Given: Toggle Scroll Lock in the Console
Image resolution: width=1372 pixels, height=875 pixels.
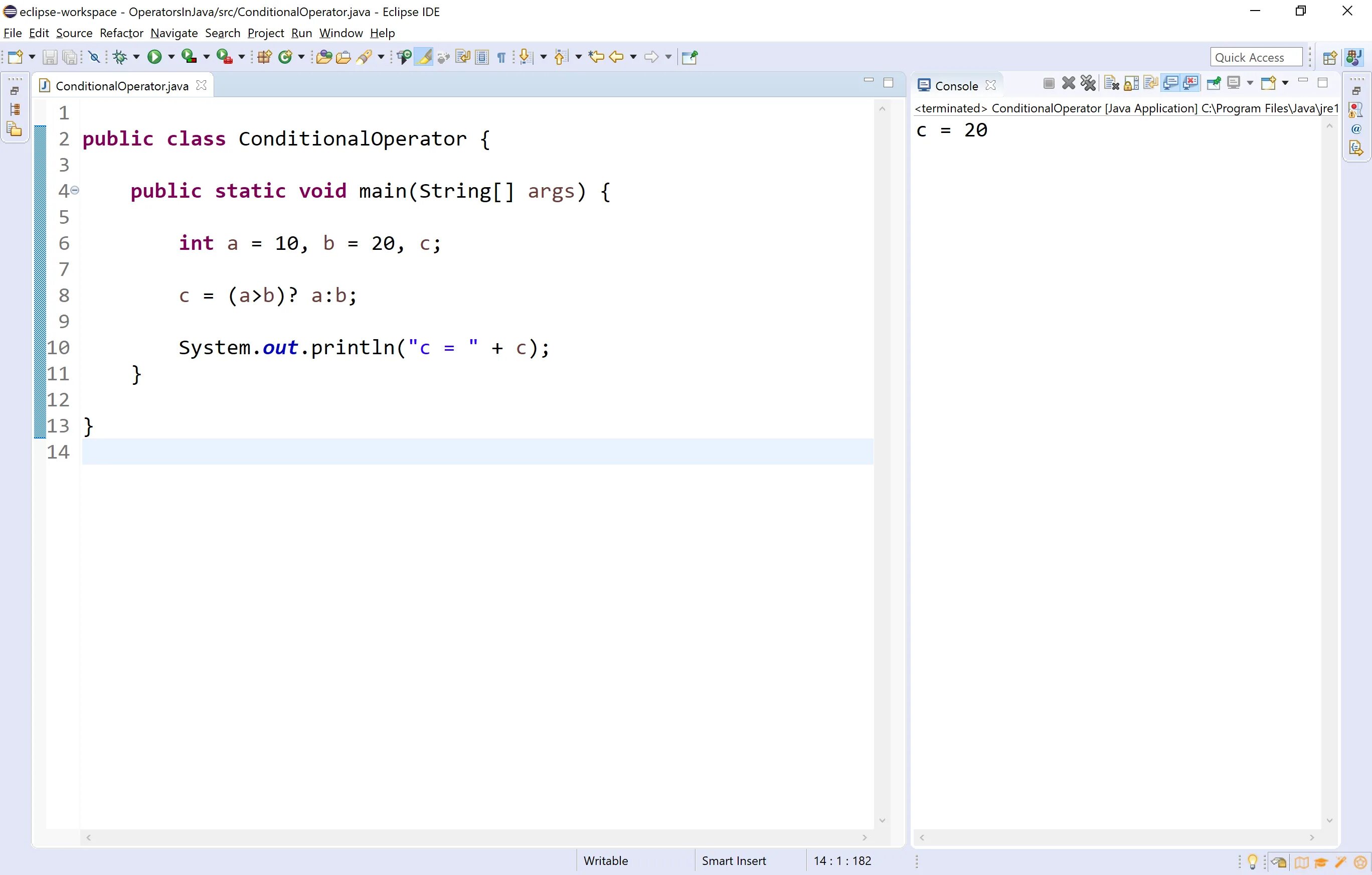Looking at the screenshot, I should point(1132,84).
